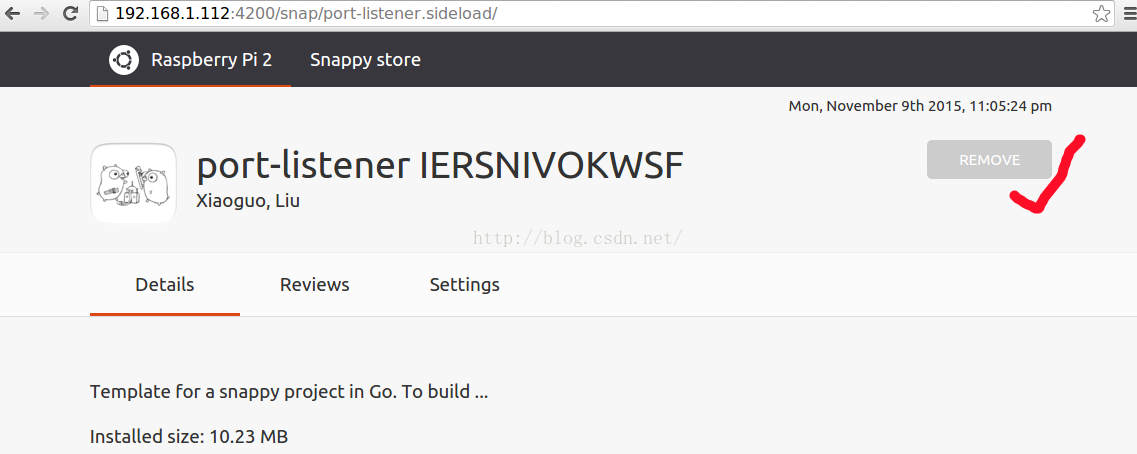The width and height of the screenshot is (1137, 454).
Task: Go forward with the browser forward arrow
Action: [x=41, y=13]
